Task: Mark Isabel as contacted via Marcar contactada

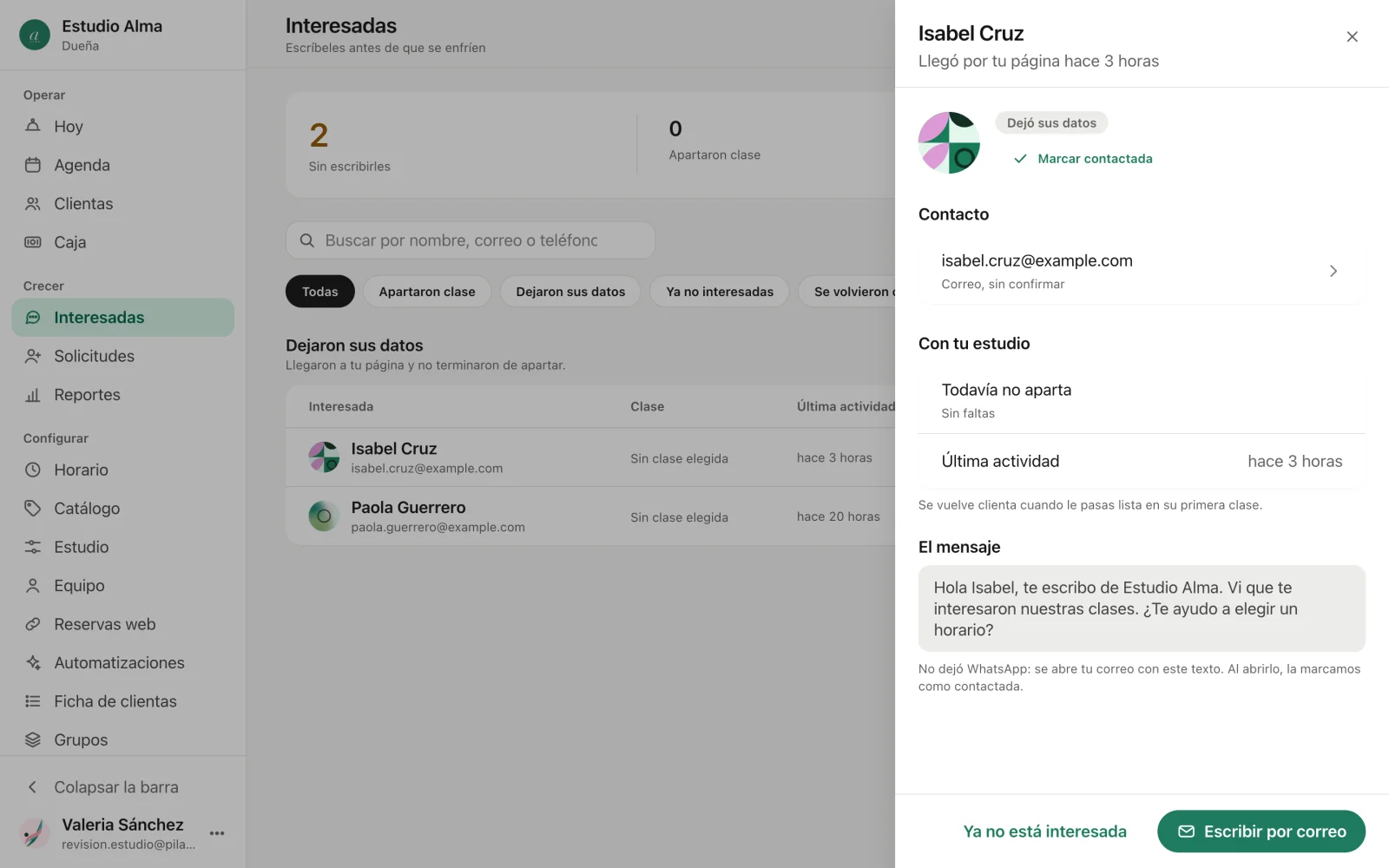Action: (1083, 159)
